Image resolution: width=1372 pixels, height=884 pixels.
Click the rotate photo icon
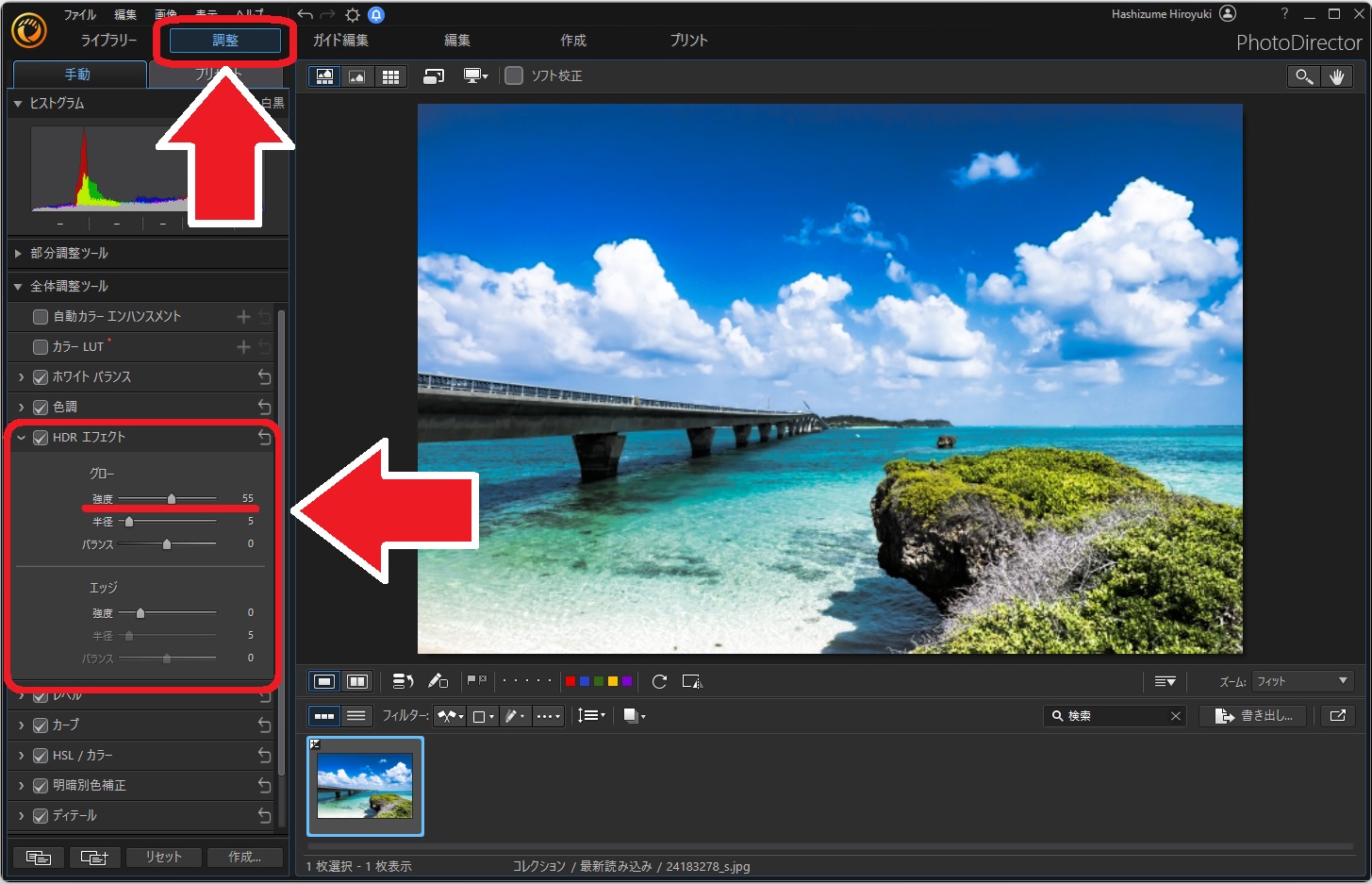659,681
